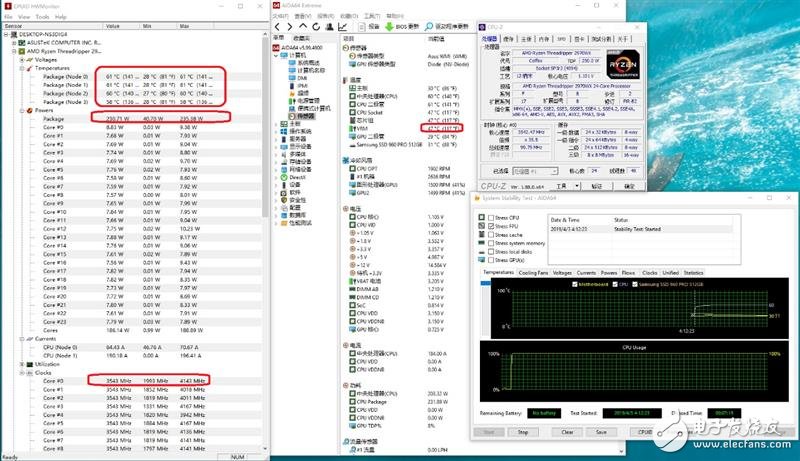Click the monitor icon beside Stress GPU(s)
Viewport: 800px width, 461px height.
[x=482, y=260]
